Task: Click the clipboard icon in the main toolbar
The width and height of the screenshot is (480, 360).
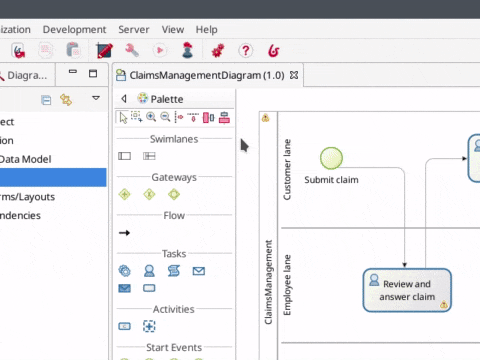Action: coord(73,50)
